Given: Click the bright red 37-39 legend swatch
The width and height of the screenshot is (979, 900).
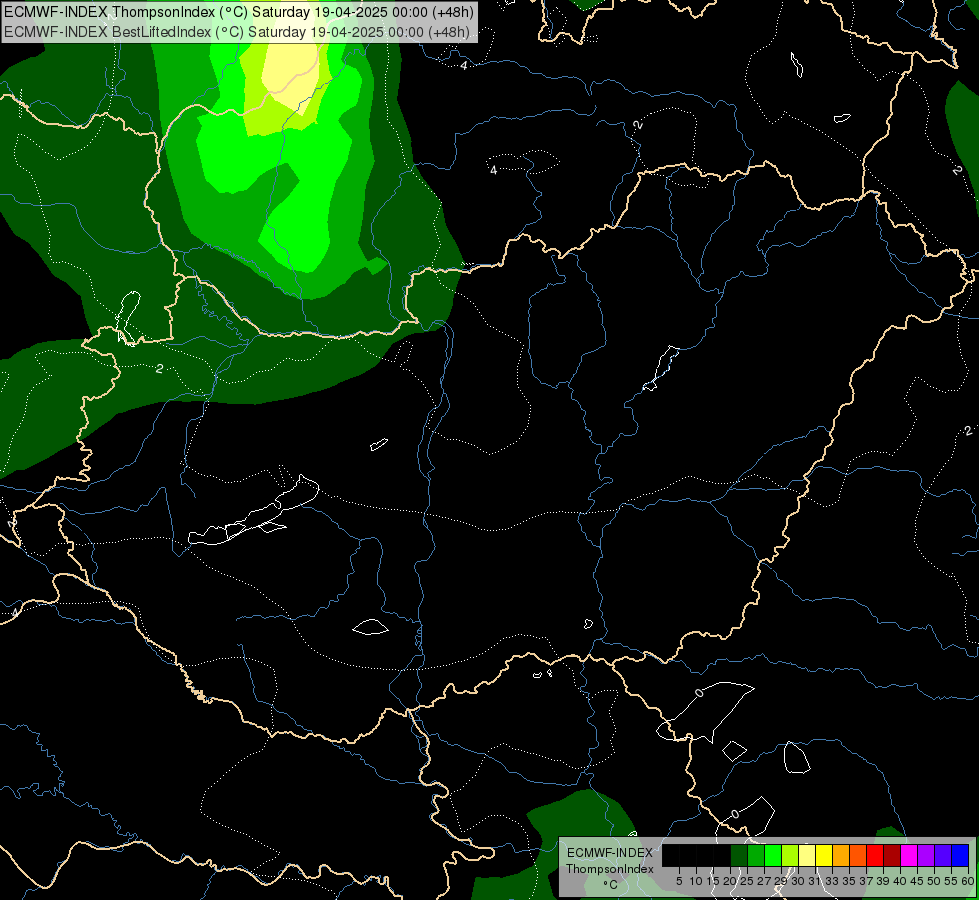Looking at the screenshot, I should 875,855.
